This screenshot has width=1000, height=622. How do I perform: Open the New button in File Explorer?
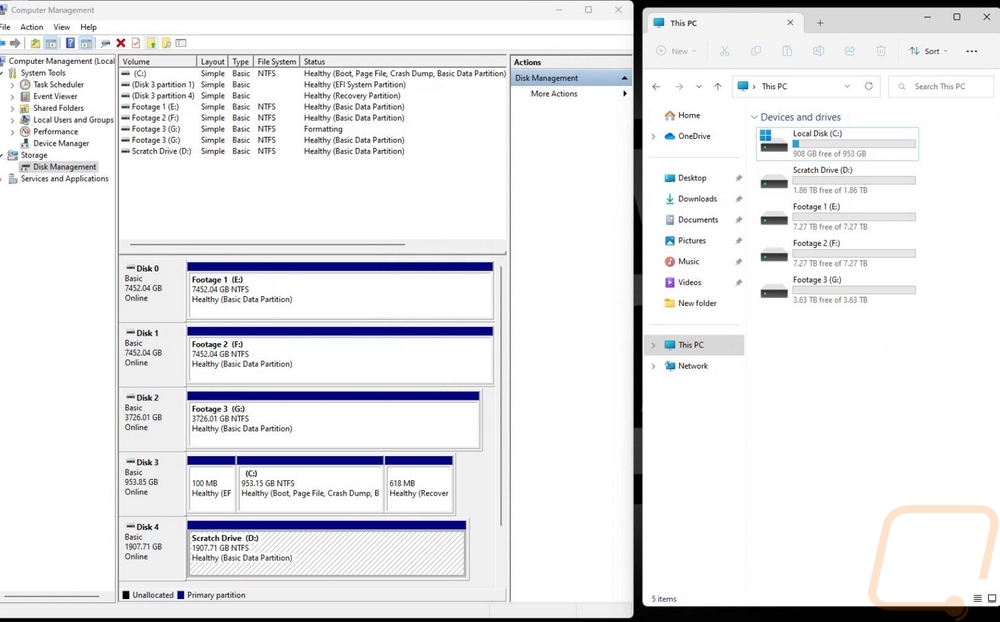tap(677, 51)
